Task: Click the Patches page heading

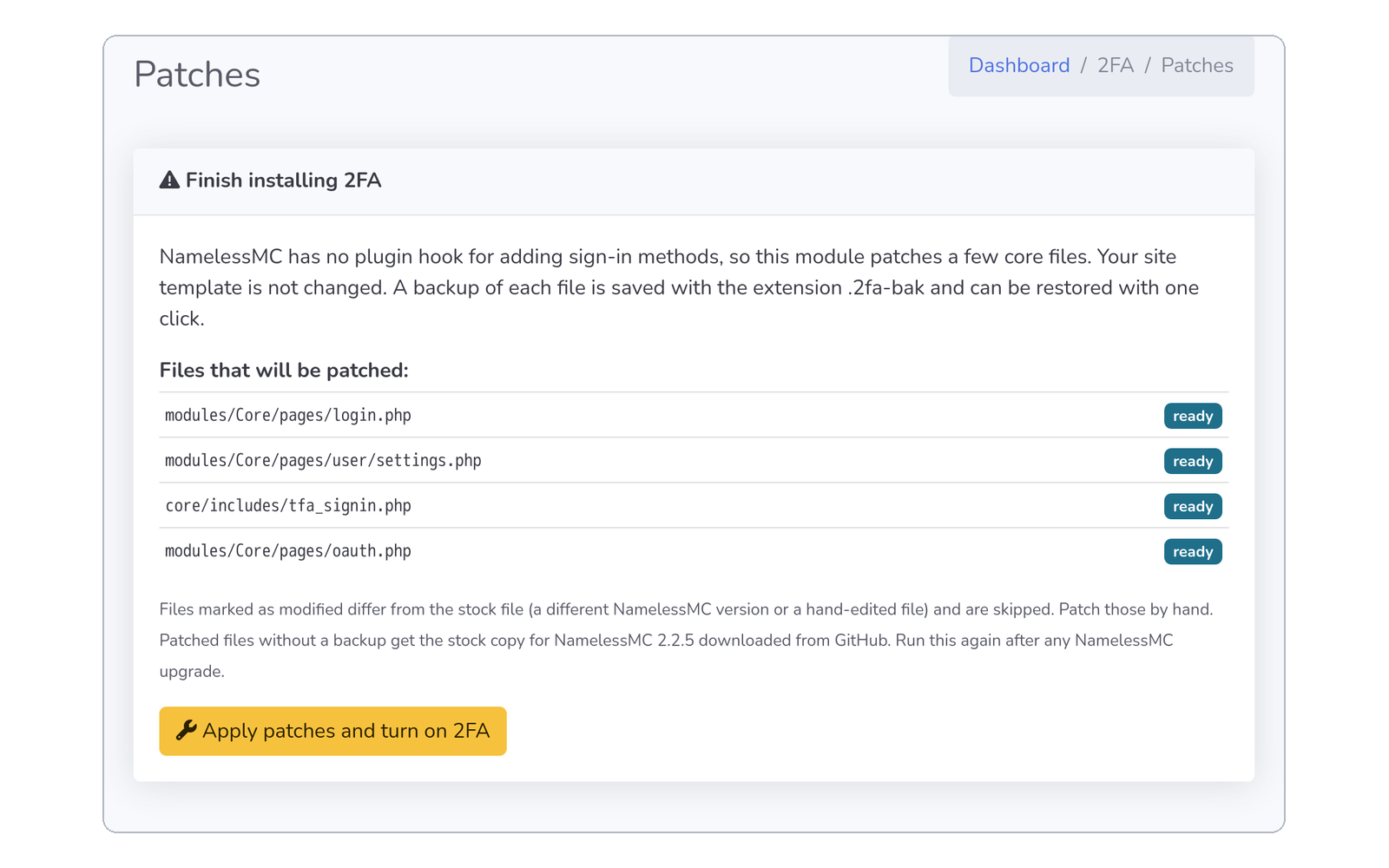Action: coord(197,75)
